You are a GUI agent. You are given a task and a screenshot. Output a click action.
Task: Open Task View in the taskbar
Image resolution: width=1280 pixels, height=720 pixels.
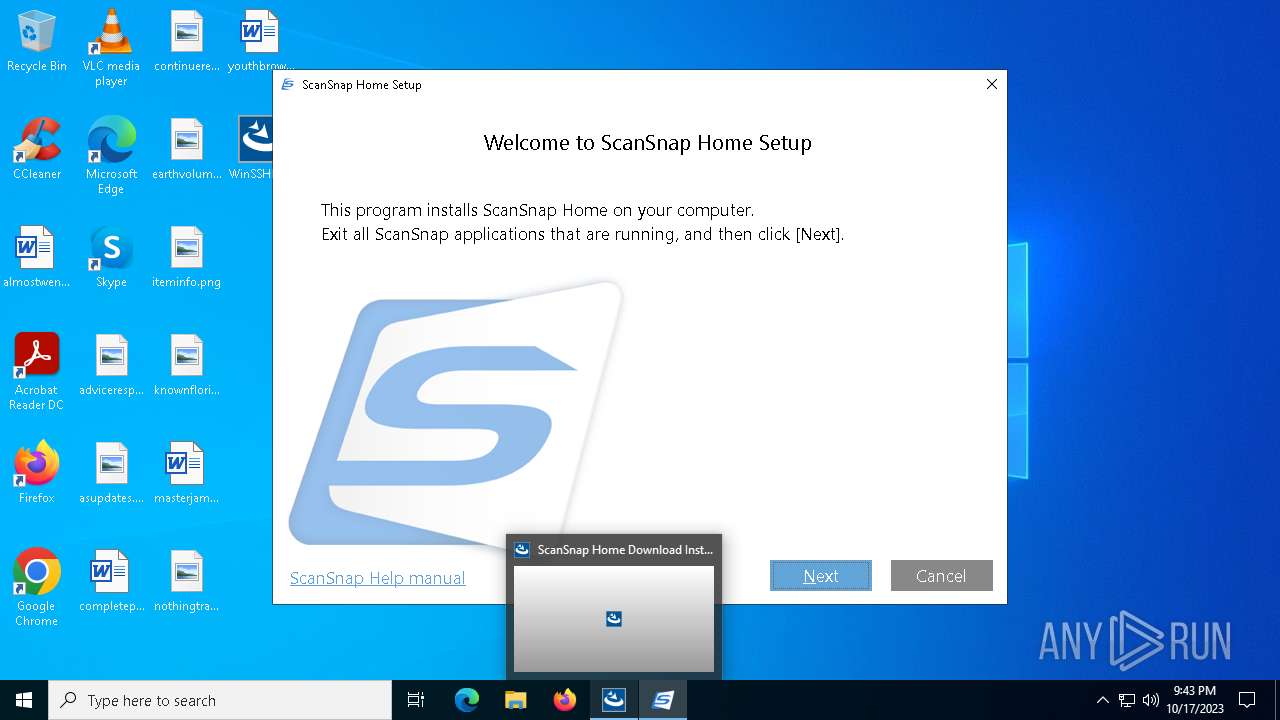pyautogui.click(x=416, y=700)
